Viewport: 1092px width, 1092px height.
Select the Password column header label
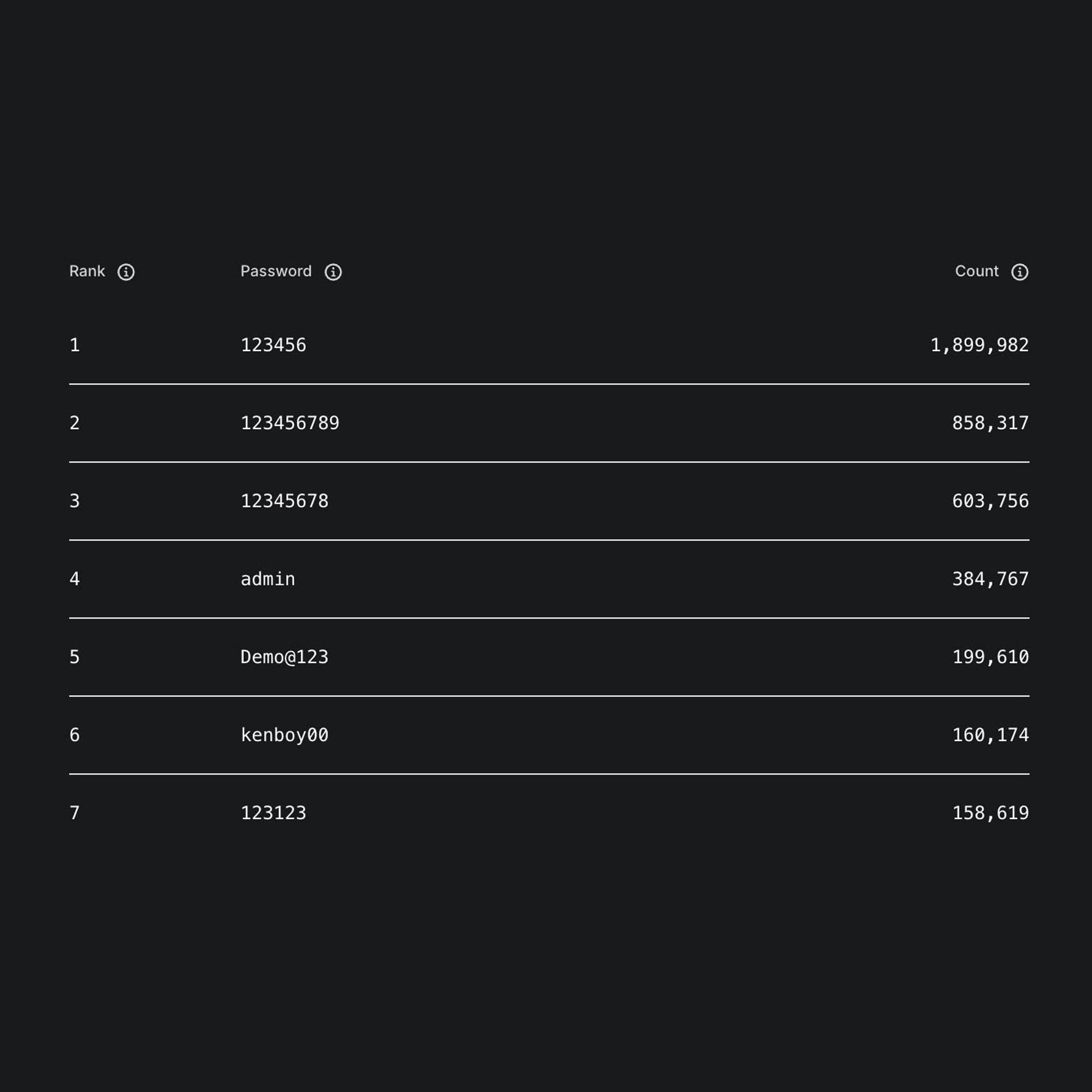click(276, 271)
